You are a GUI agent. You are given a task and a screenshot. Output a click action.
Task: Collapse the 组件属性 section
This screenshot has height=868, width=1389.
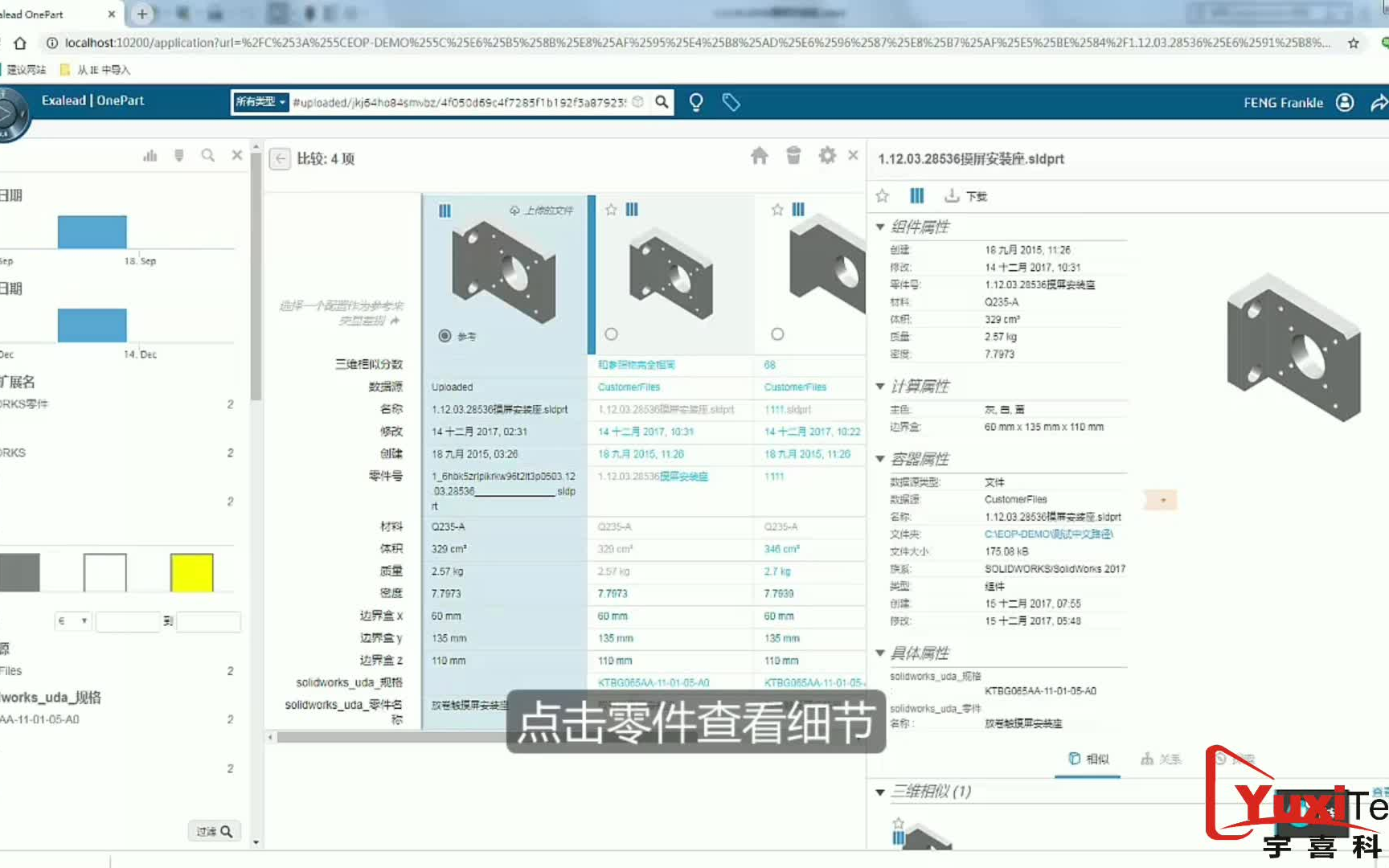click(879, 227)
